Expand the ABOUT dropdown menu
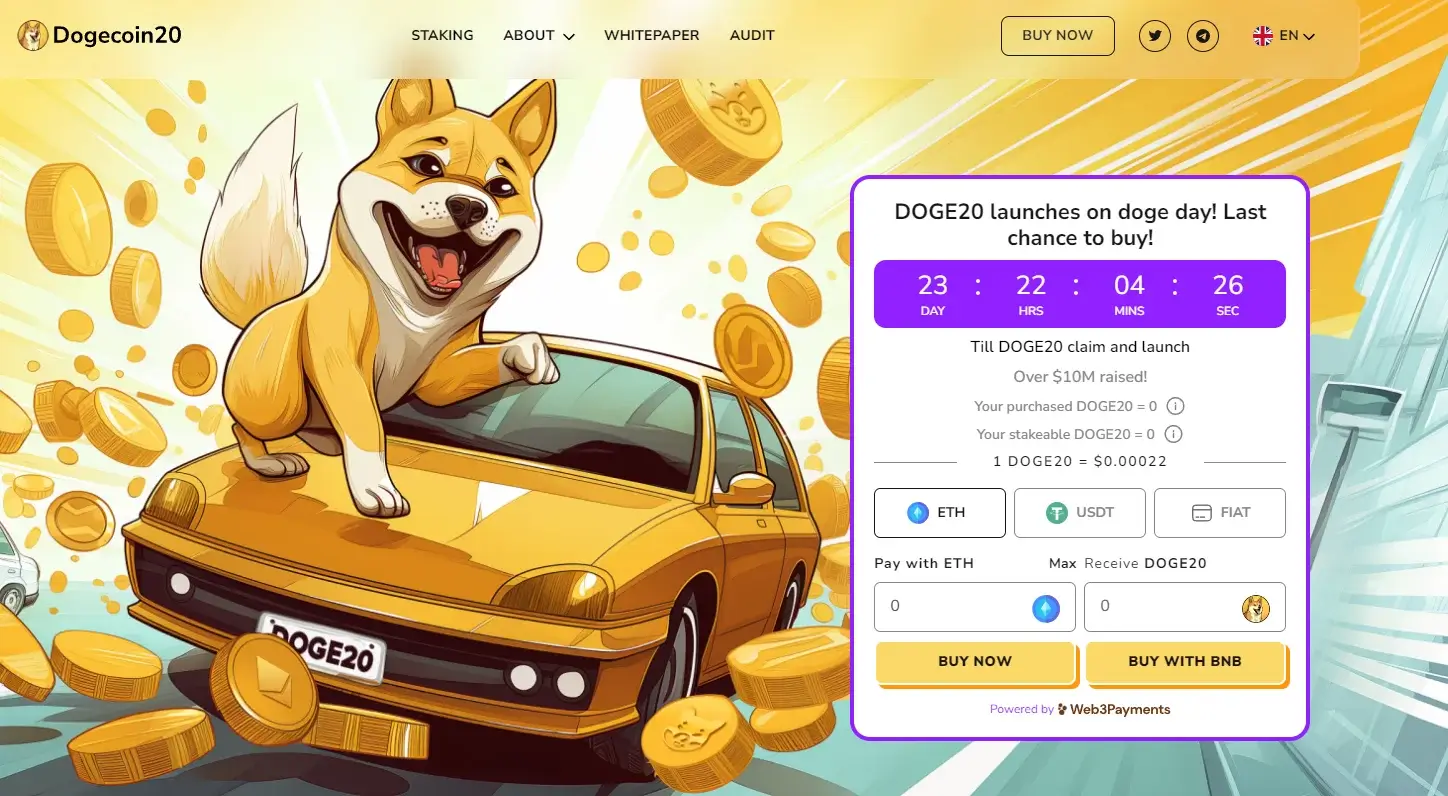 pos(539,35)
